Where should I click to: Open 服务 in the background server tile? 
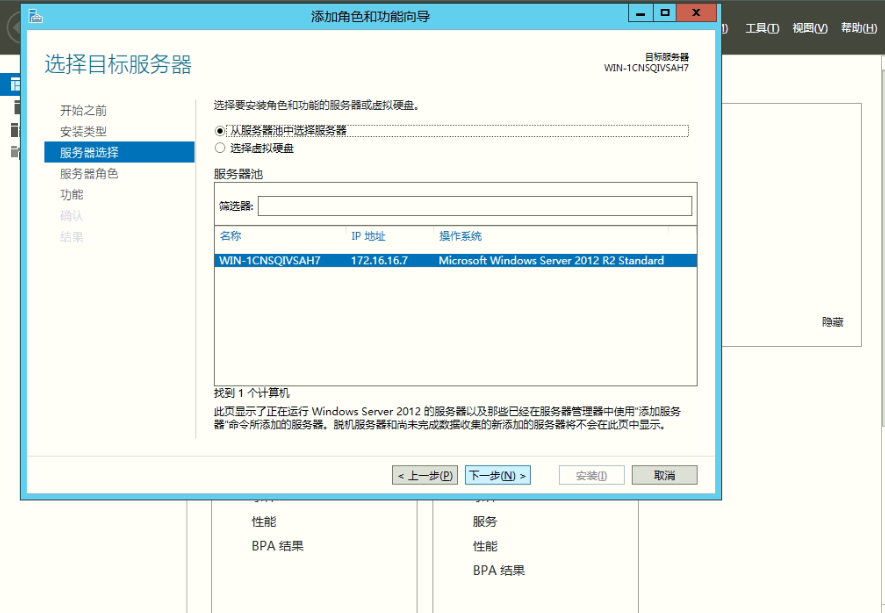pos(485,522)
